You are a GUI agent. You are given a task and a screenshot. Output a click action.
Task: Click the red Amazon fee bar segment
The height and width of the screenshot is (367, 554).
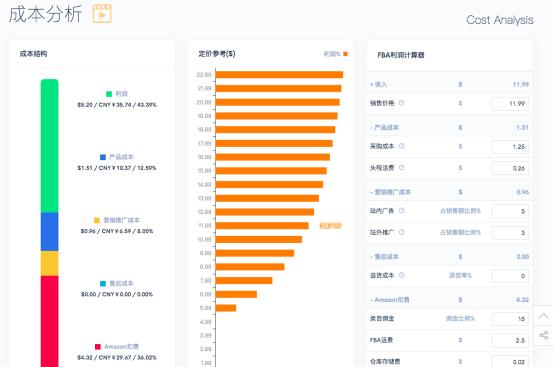pyautogui.click(x=49, y=321)
